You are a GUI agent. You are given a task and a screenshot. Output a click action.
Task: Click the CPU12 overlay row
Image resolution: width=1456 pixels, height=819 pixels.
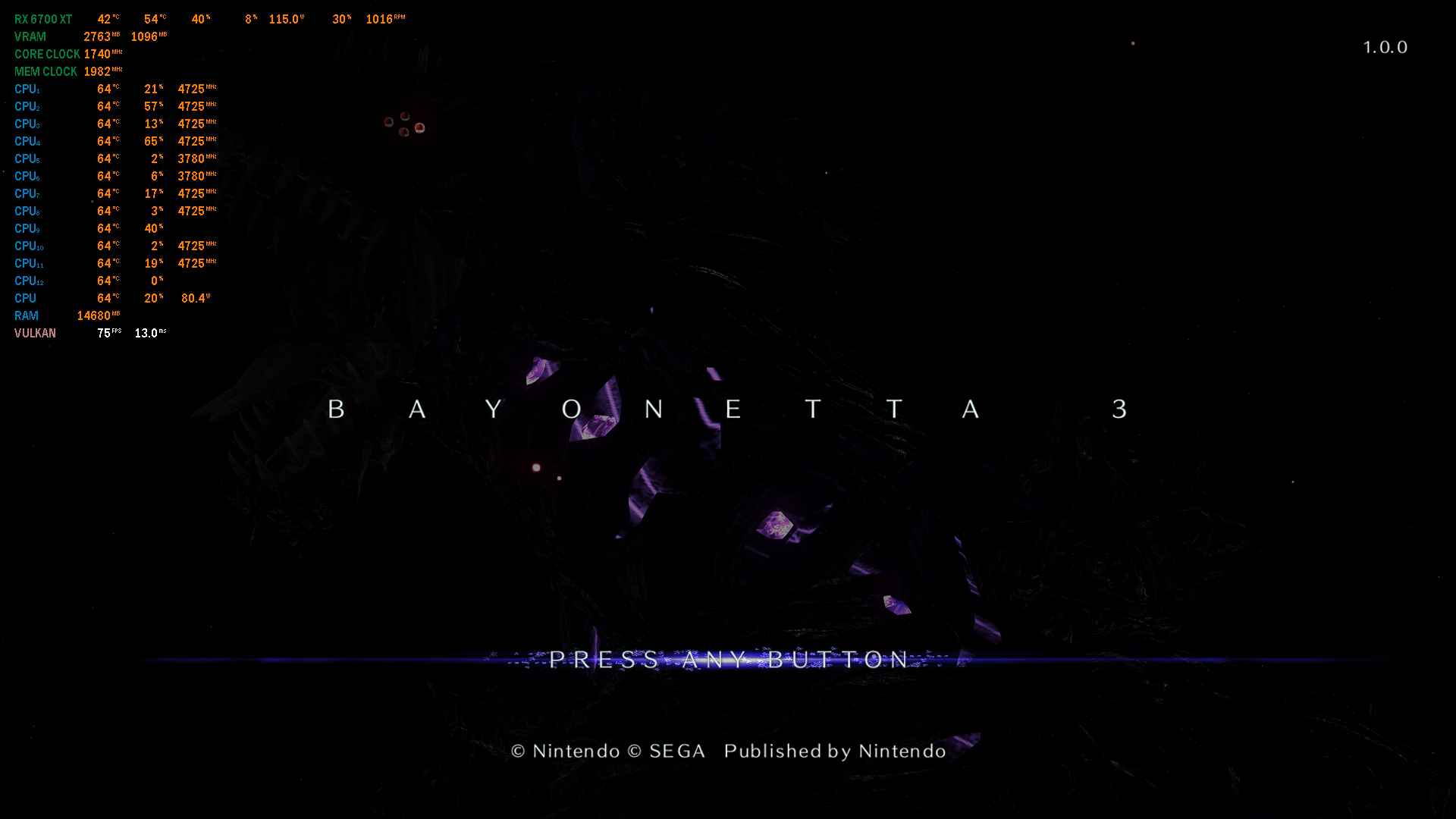coord(29,281)
